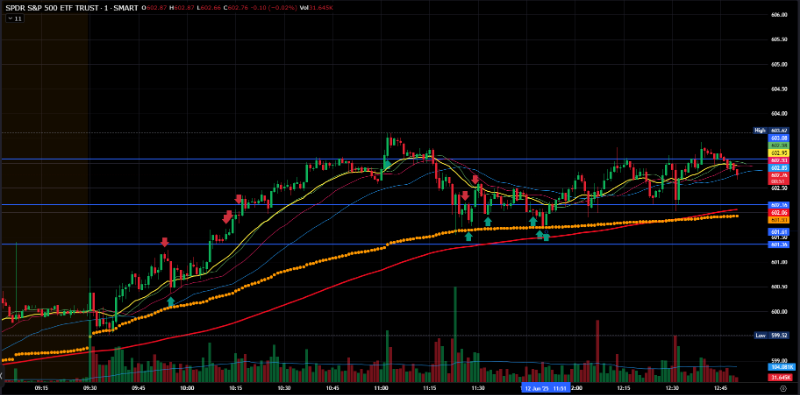The width and height of the screenshot is (800, 395).
Task: Click the 10:15 time-axis label
Action: (235, 388)
